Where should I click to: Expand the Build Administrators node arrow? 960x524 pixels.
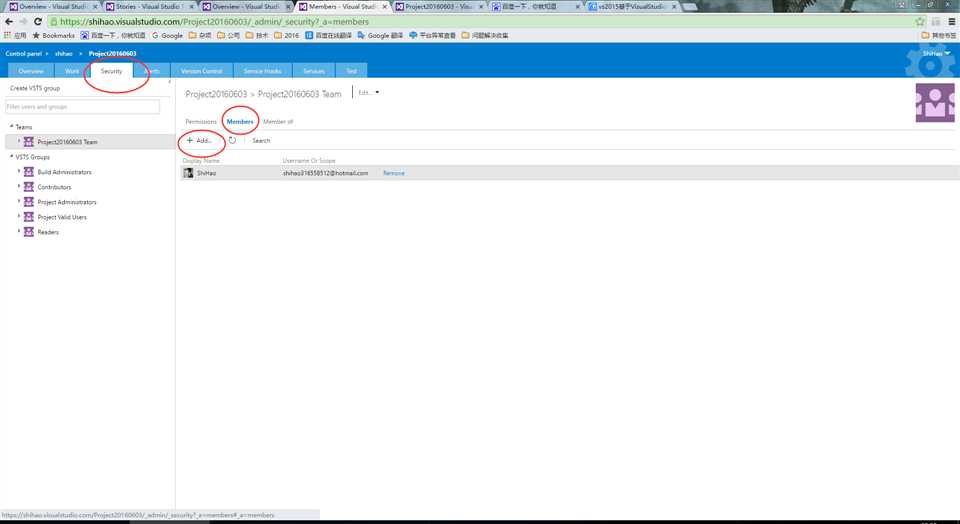coord(18,171)
